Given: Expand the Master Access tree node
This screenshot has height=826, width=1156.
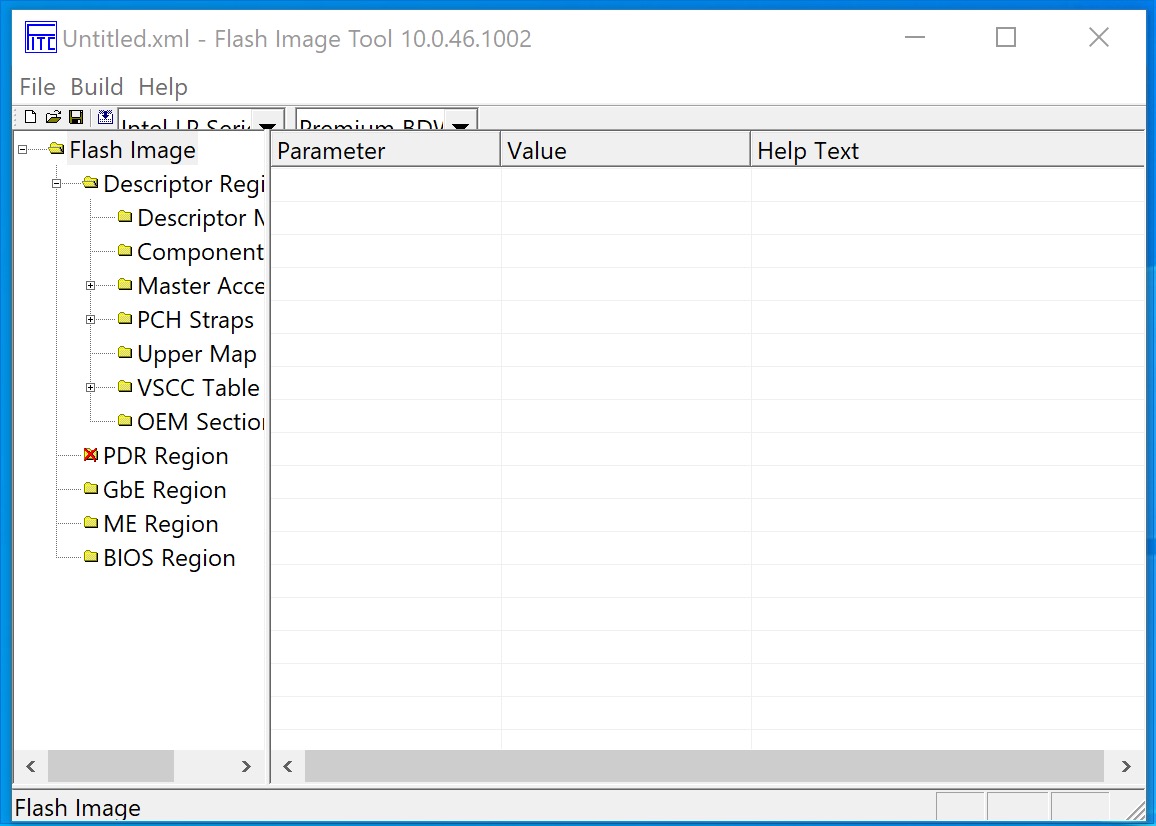Looking at the screenshot, I should point(91,286).
